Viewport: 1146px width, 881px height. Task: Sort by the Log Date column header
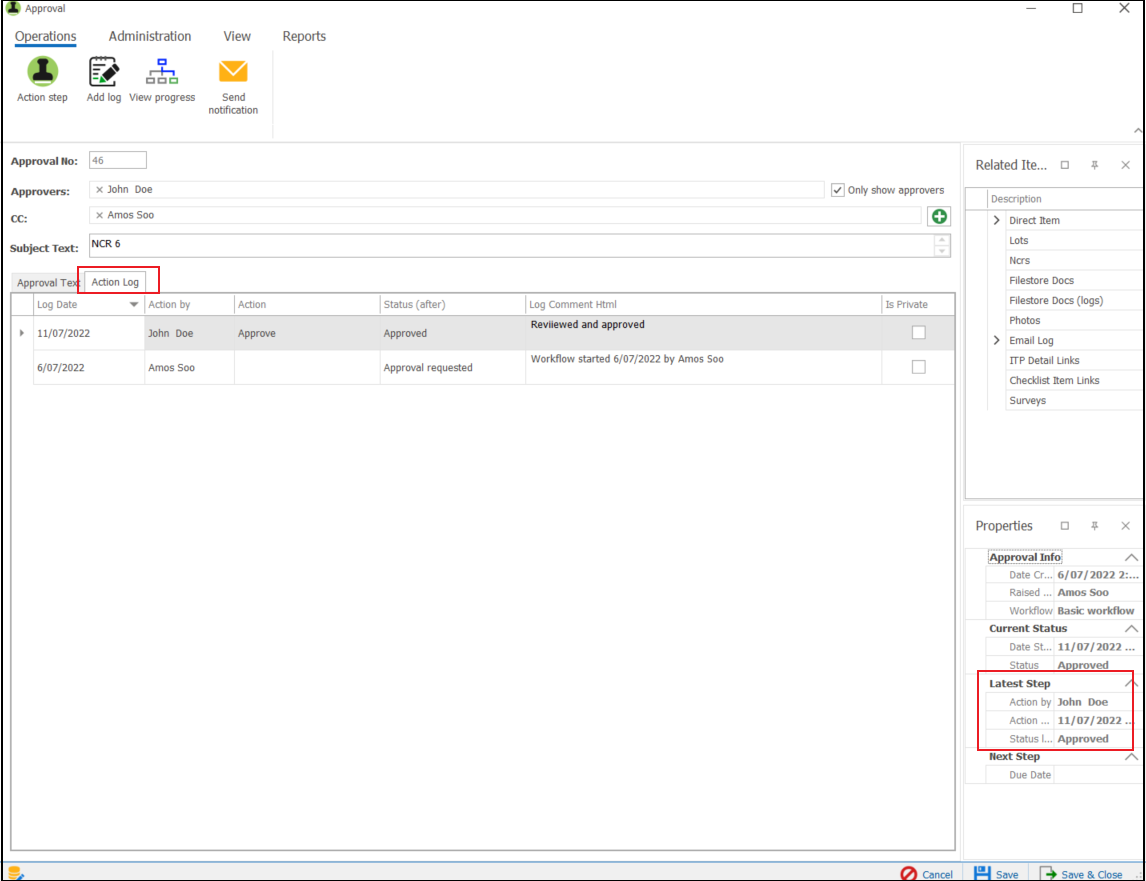pos(80,304)
